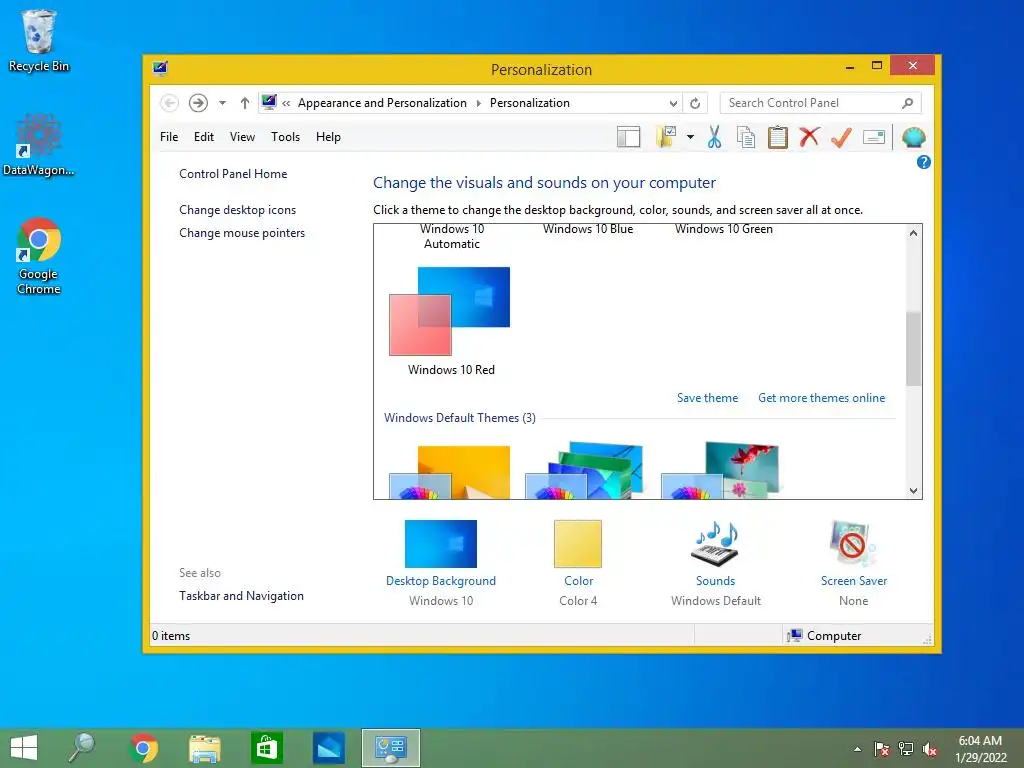The image size is (1024, 768).
Task: Open the Help menu
Action: coord(328,136)
